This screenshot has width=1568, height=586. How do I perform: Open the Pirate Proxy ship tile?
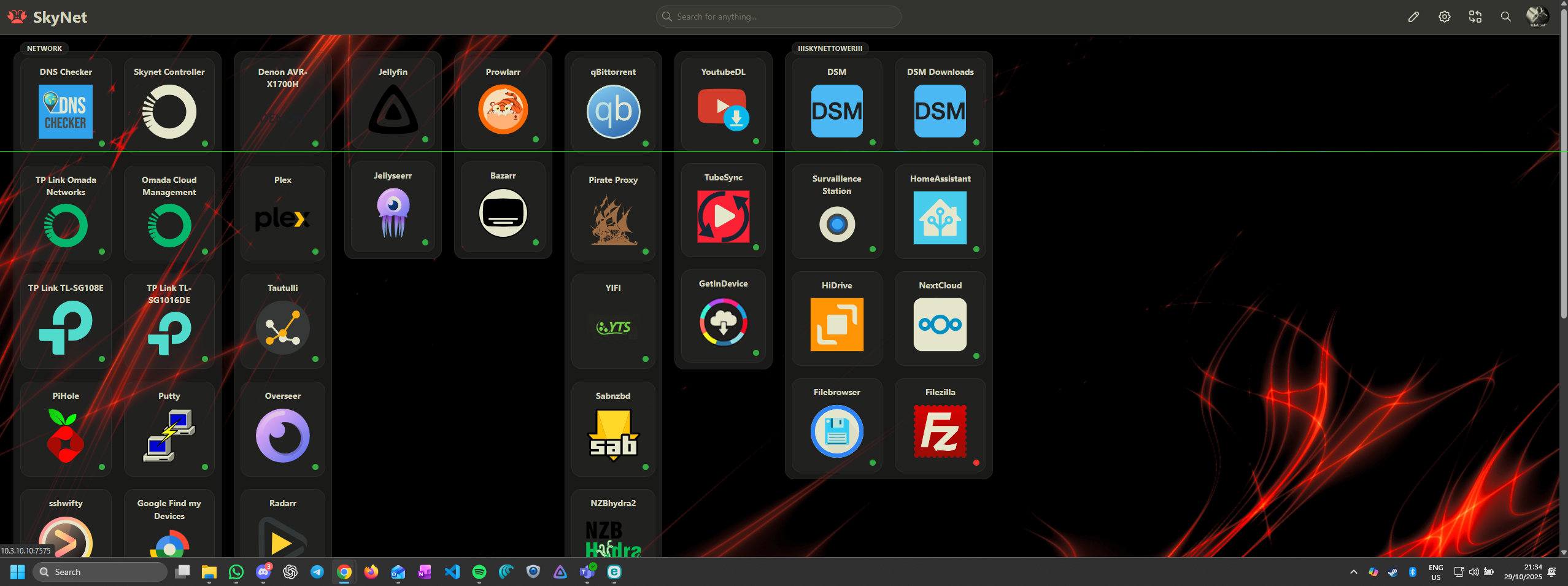[x=613, y=213]
